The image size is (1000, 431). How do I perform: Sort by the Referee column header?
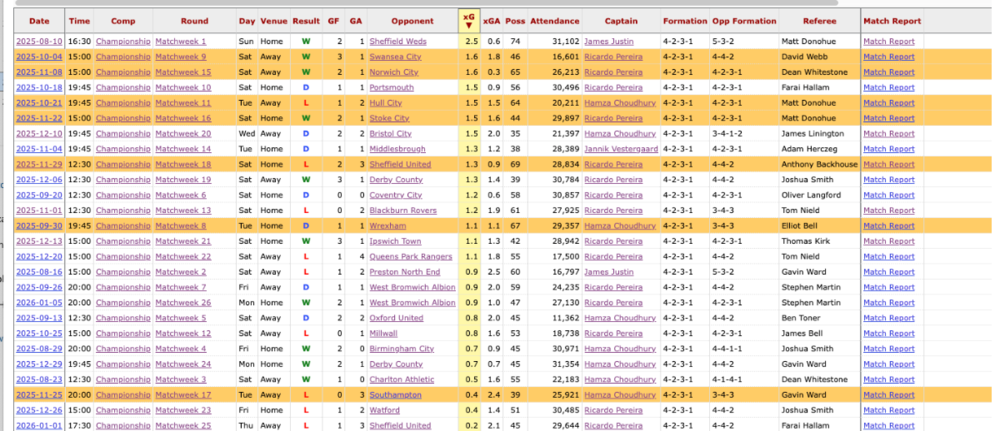point(820,21)
